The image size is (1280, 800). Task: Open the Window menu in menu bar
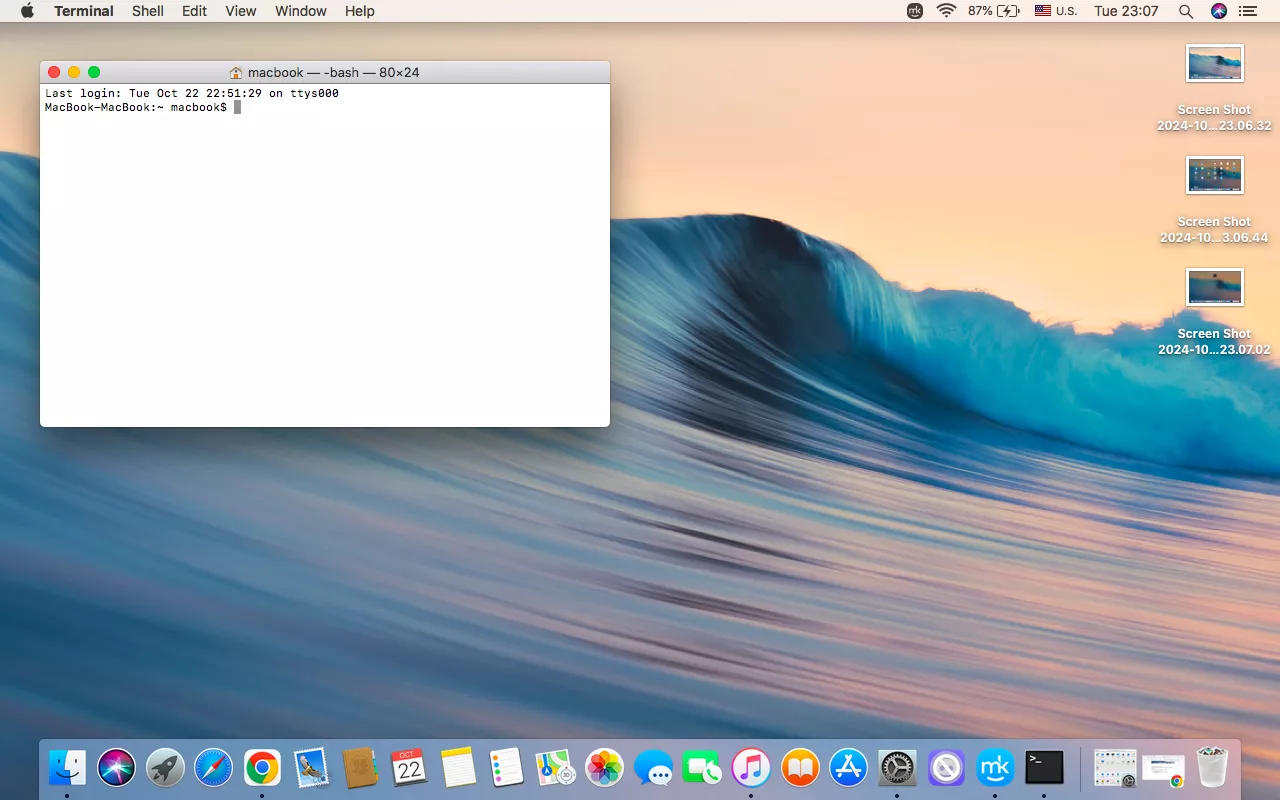coord(300,11)
